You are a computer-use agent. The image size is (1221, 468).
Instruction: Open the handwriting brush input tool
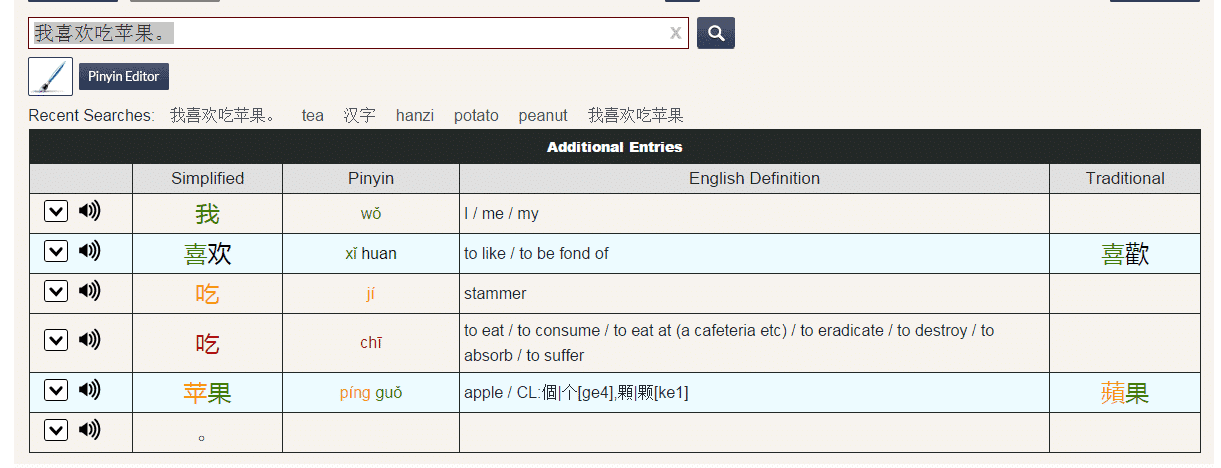[x=50, y=77]
